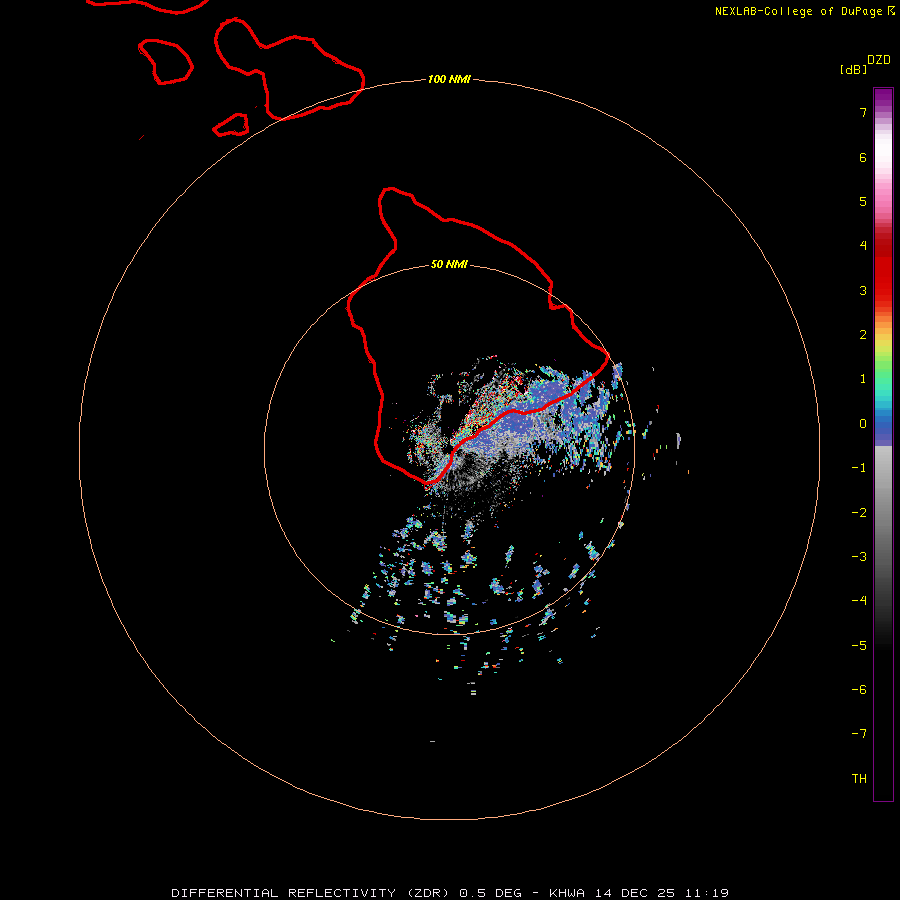Viewport: 900px width, 900px height.
Task: Click the 14 DEC 25 11:19 timestamp
Action: coord(662,893)
